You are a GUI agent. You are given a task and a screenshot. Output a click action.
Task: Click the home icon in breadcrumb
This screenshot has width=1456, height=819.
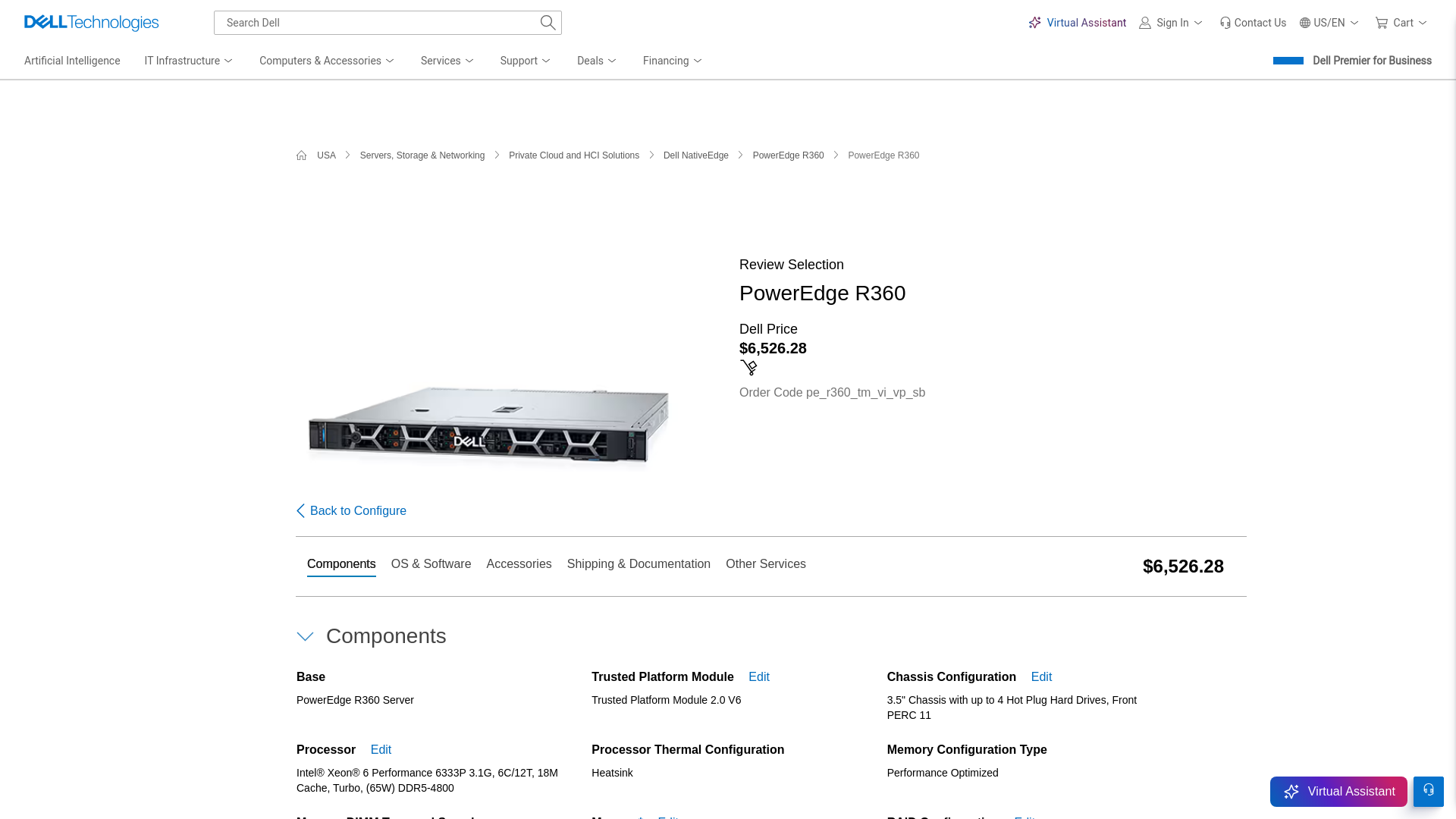[302, 155]
